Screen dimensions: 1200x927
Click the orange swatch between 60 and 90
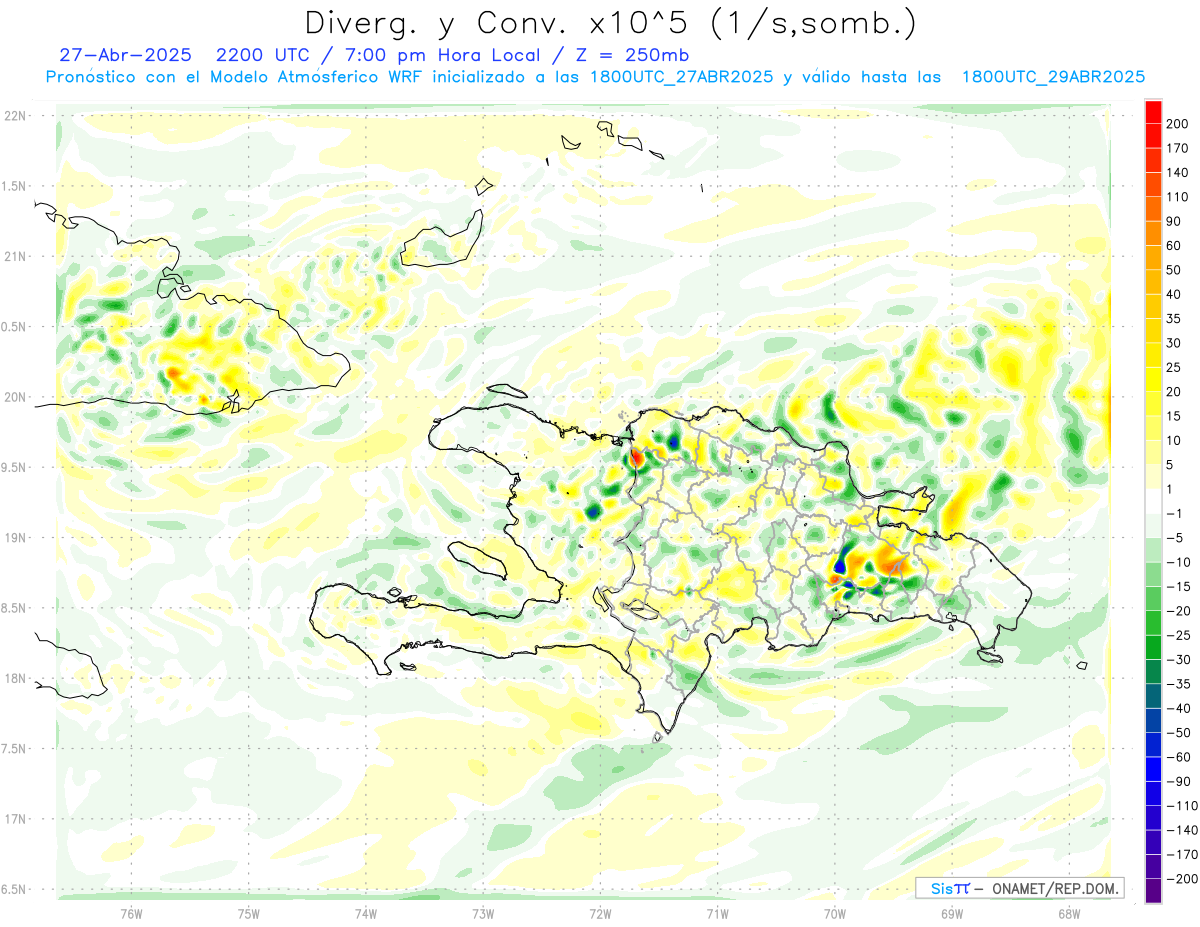[x=1153, y=233]
